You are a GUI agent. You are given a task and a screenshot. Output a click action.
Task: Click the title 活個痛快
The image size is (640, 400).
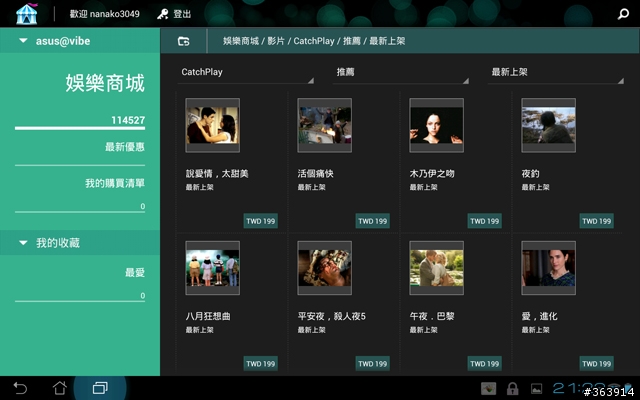pos(316,174)
